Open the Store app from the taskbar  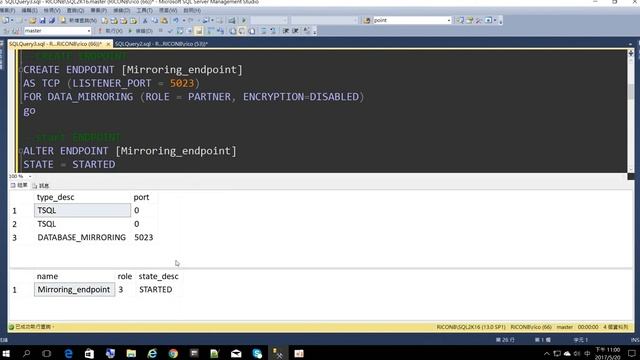[x=89, y=353]
